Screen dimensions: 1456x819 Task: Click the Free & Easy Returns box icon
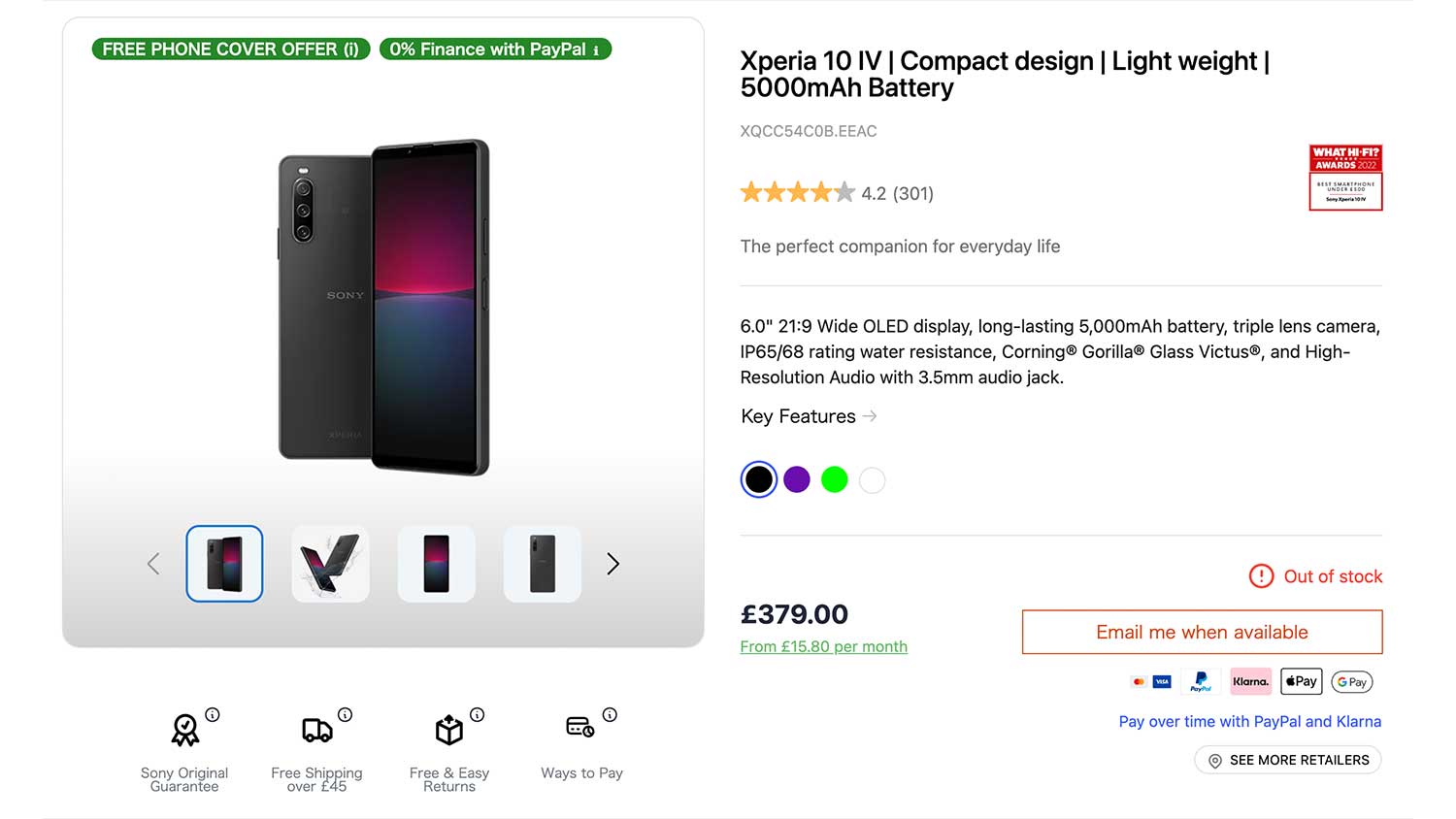point(449,730)
